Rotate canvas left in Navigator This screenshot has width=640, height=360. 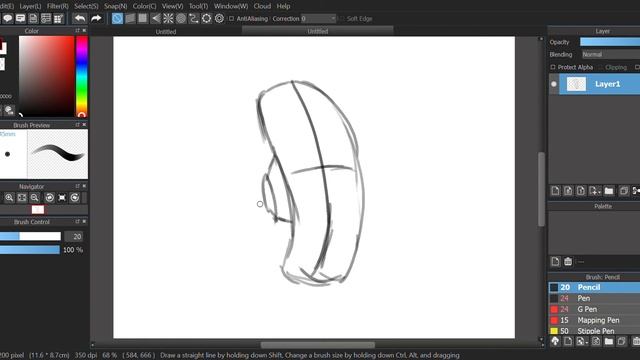pyautogui.click(x=49, y=198)
